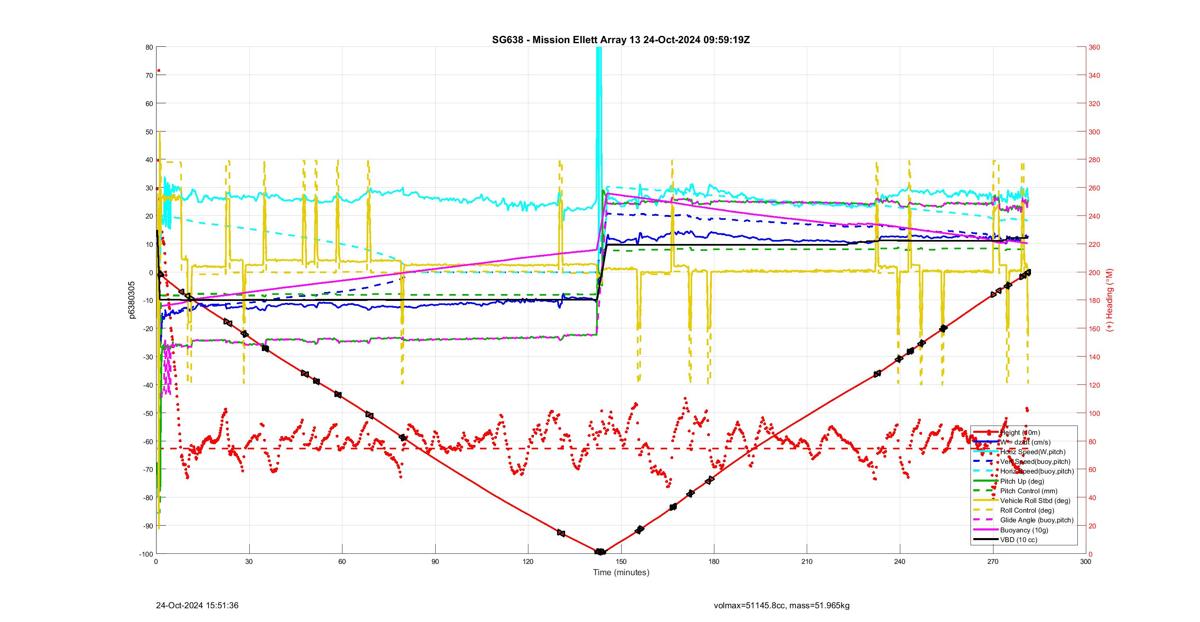The width and height of the screenshot is (1200, 622).
Task: Click the right axis label '(+) Heading (°M)'
Action: tap(1109, 300)
